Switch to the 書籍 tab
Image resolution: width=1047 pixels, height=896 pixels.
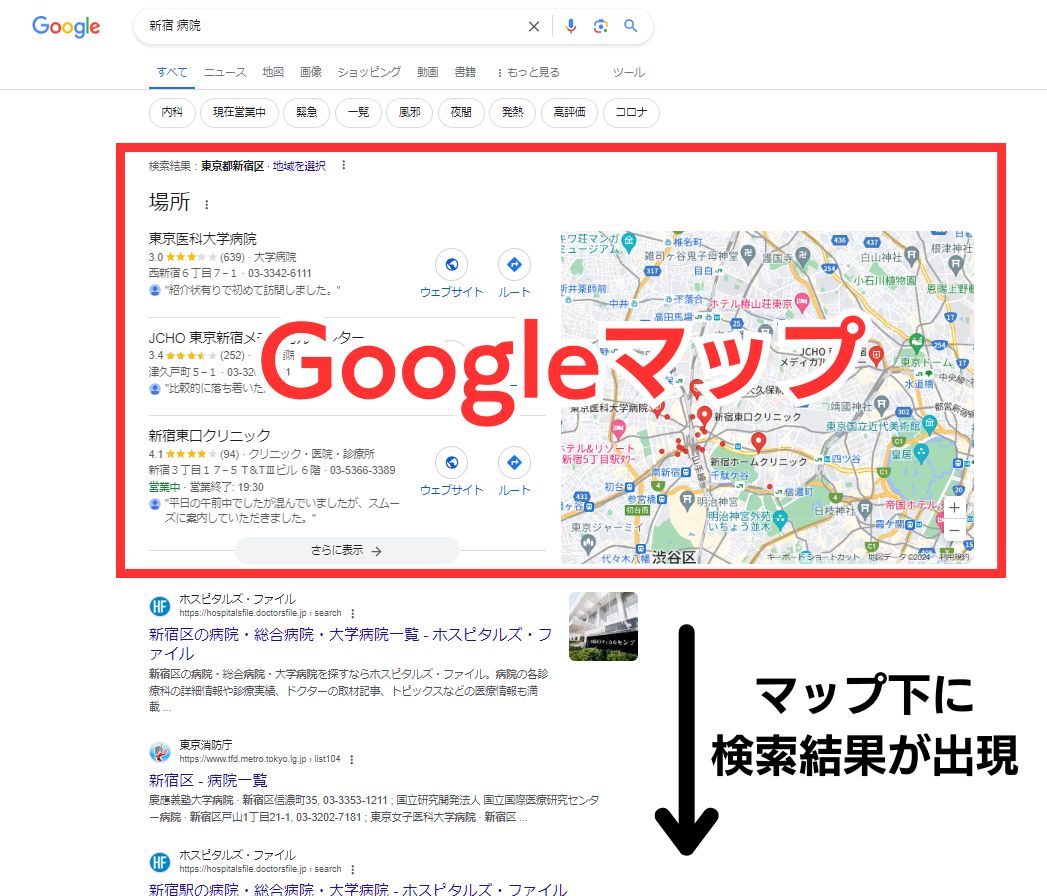(x=465, y=72)
